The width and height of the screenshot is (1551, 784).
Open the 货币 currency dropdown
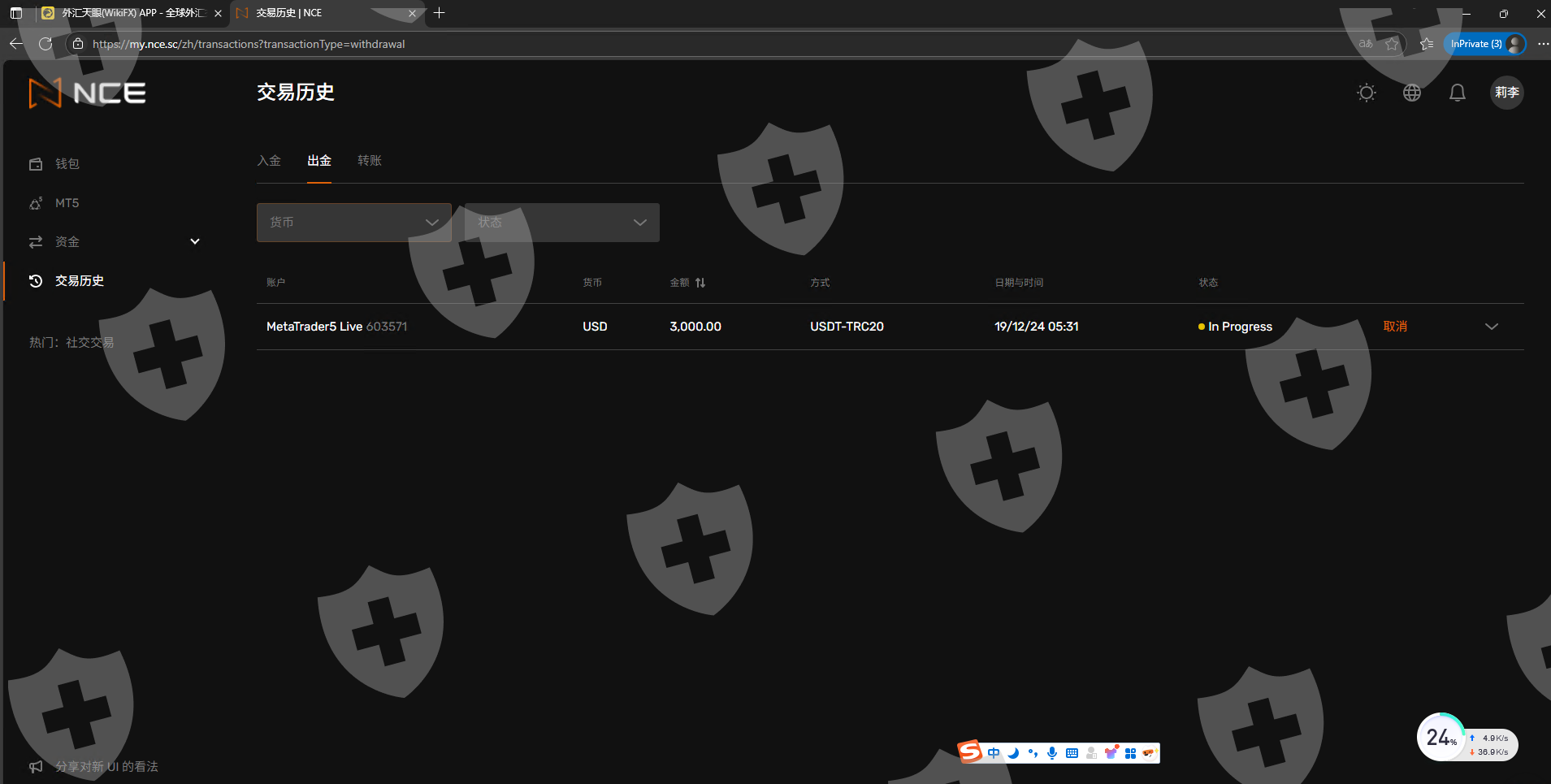353,223
